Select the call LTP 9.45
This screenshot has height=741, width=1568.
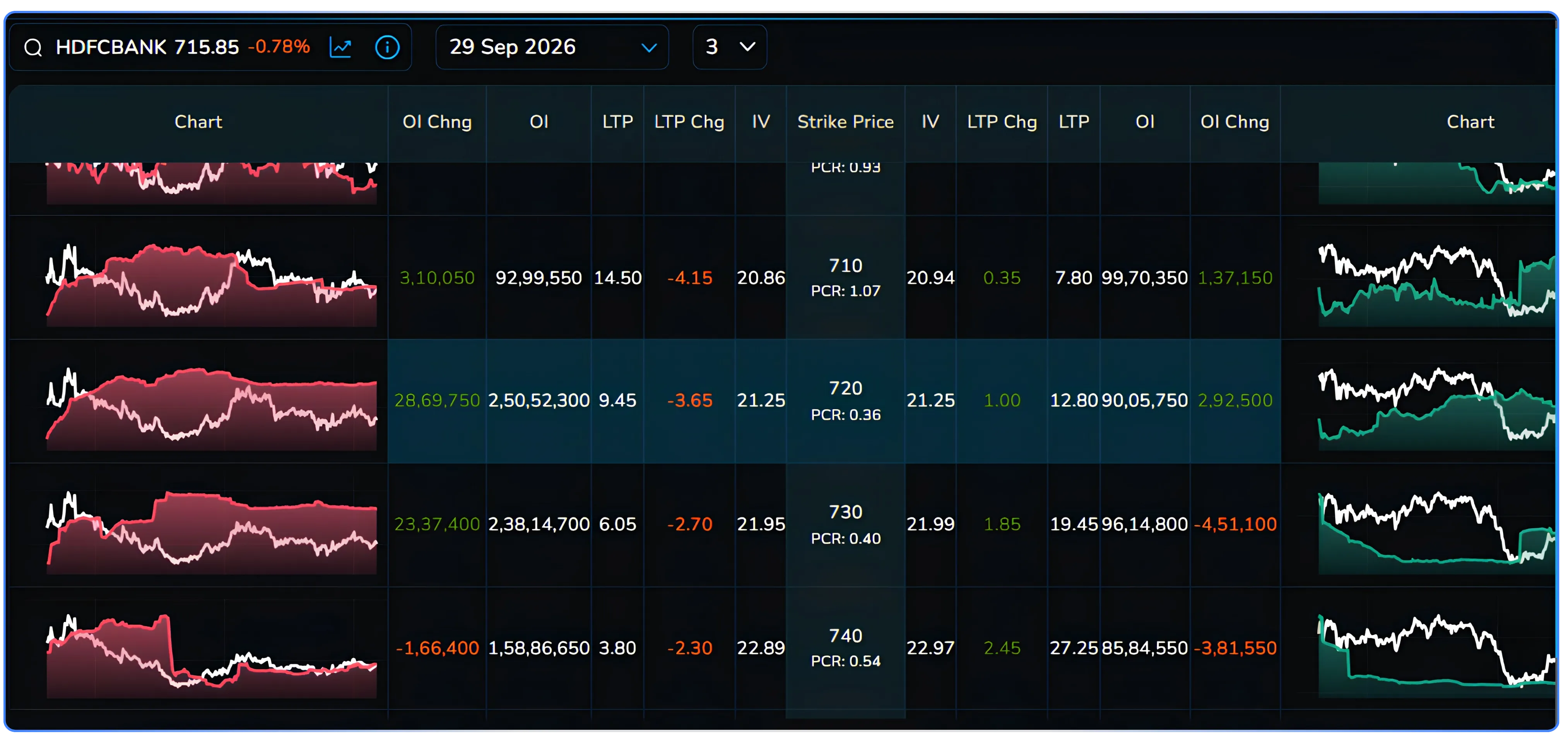point(618,400)
